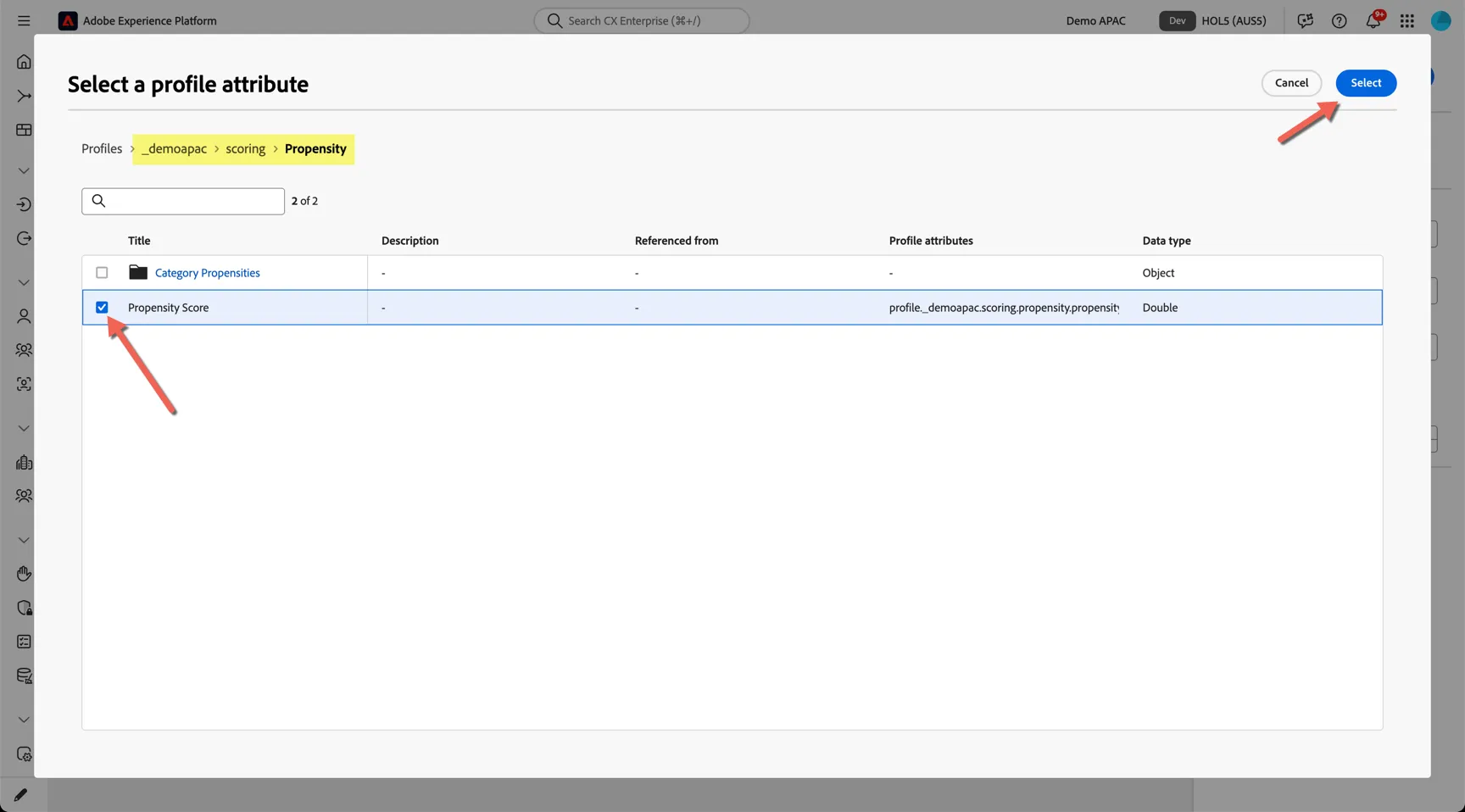The width and height of the screenshot is (1465, 812).
Task: Click the Propensity Score row title
Action: coord(168,308)
